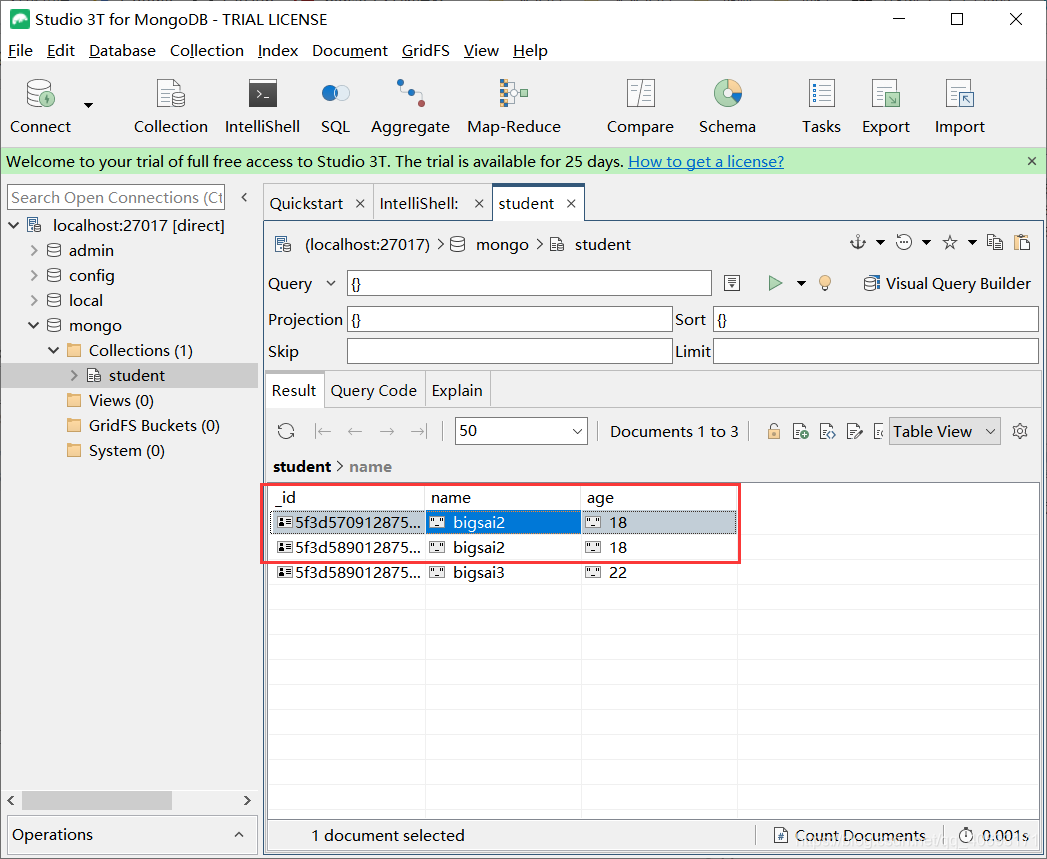This screenshot has height=859, width=1047.
Task: Click the How to get a license link
Action: [x=706, y=162]
